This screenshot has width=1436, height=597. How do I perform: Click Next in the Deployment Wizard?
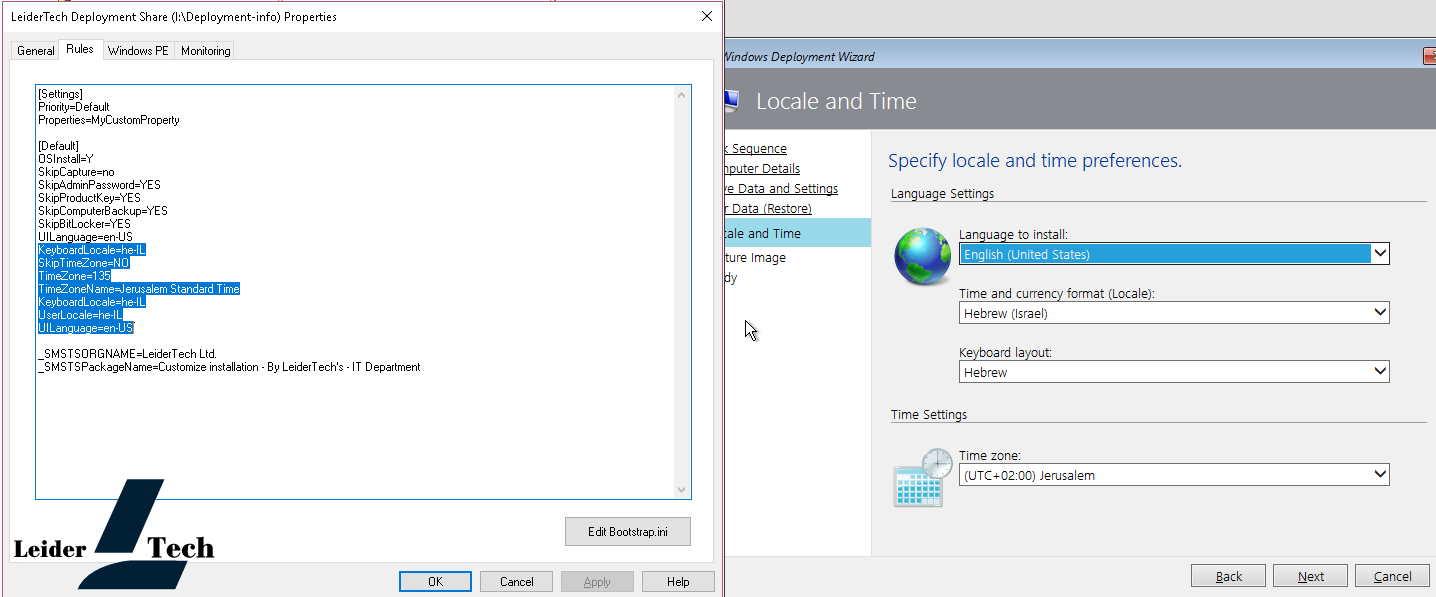pos(1310,576)
